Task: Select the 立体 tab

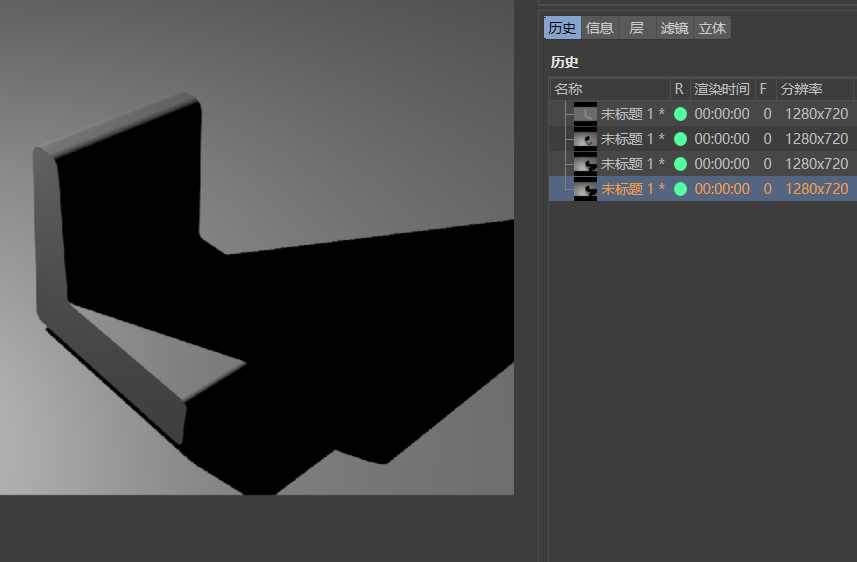Action: [x=712, y=28]
